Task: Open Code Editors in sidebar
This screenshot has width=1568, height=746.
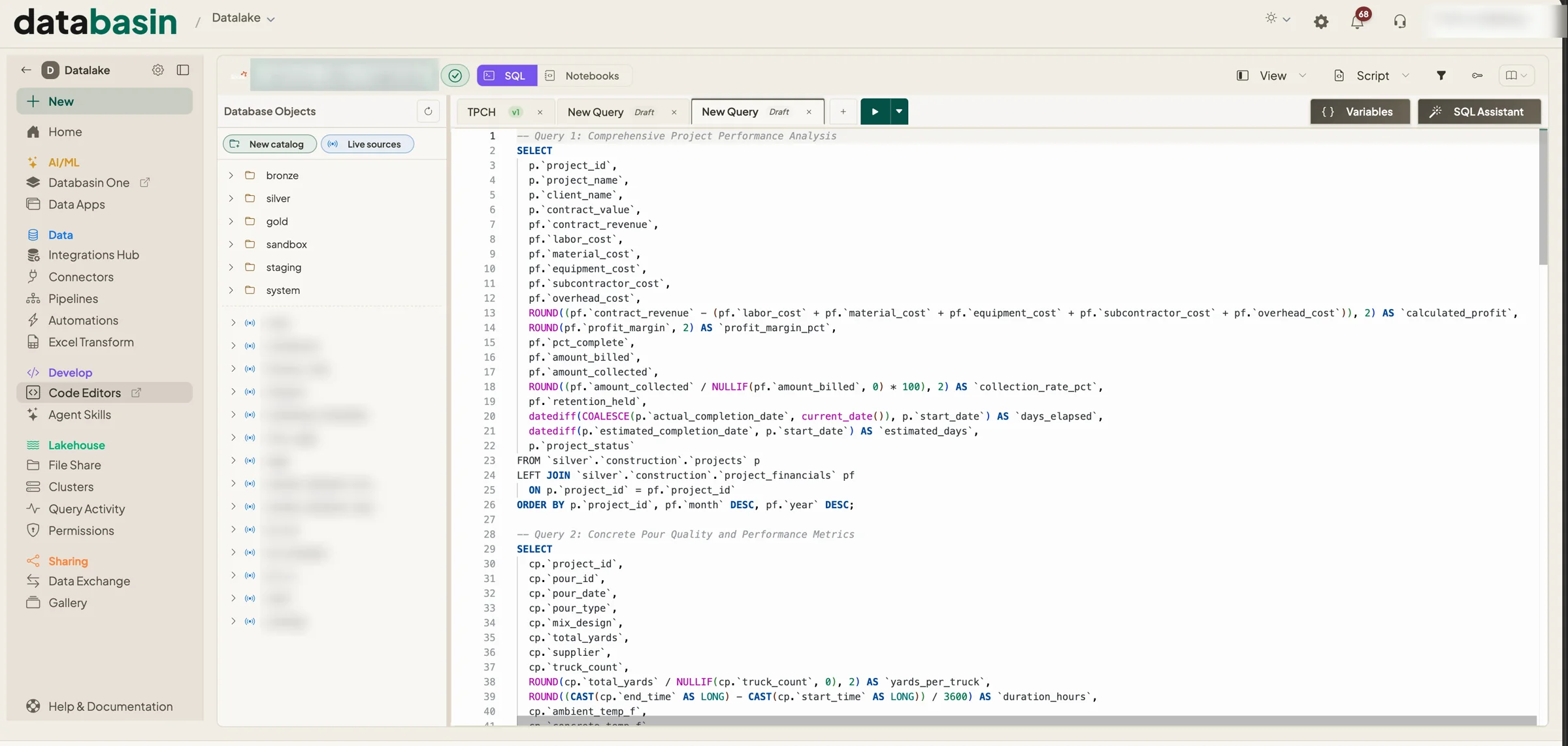Action: click(105, 393)
